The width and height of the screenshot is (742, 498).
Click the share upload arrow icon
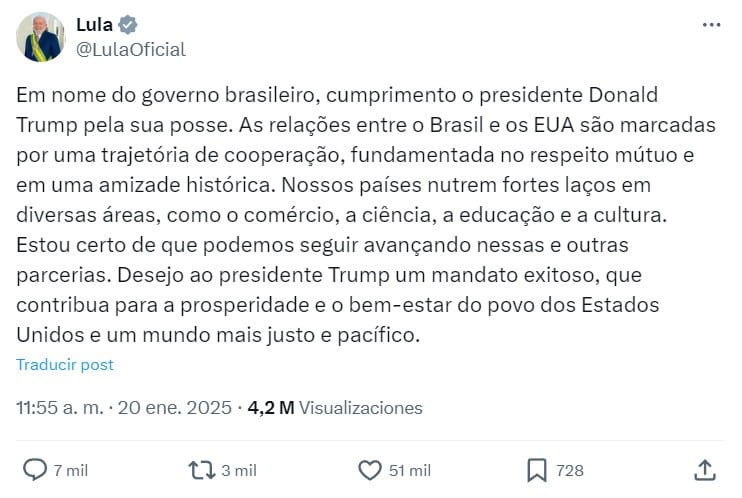pyautogui.click(x=704, y=469)
